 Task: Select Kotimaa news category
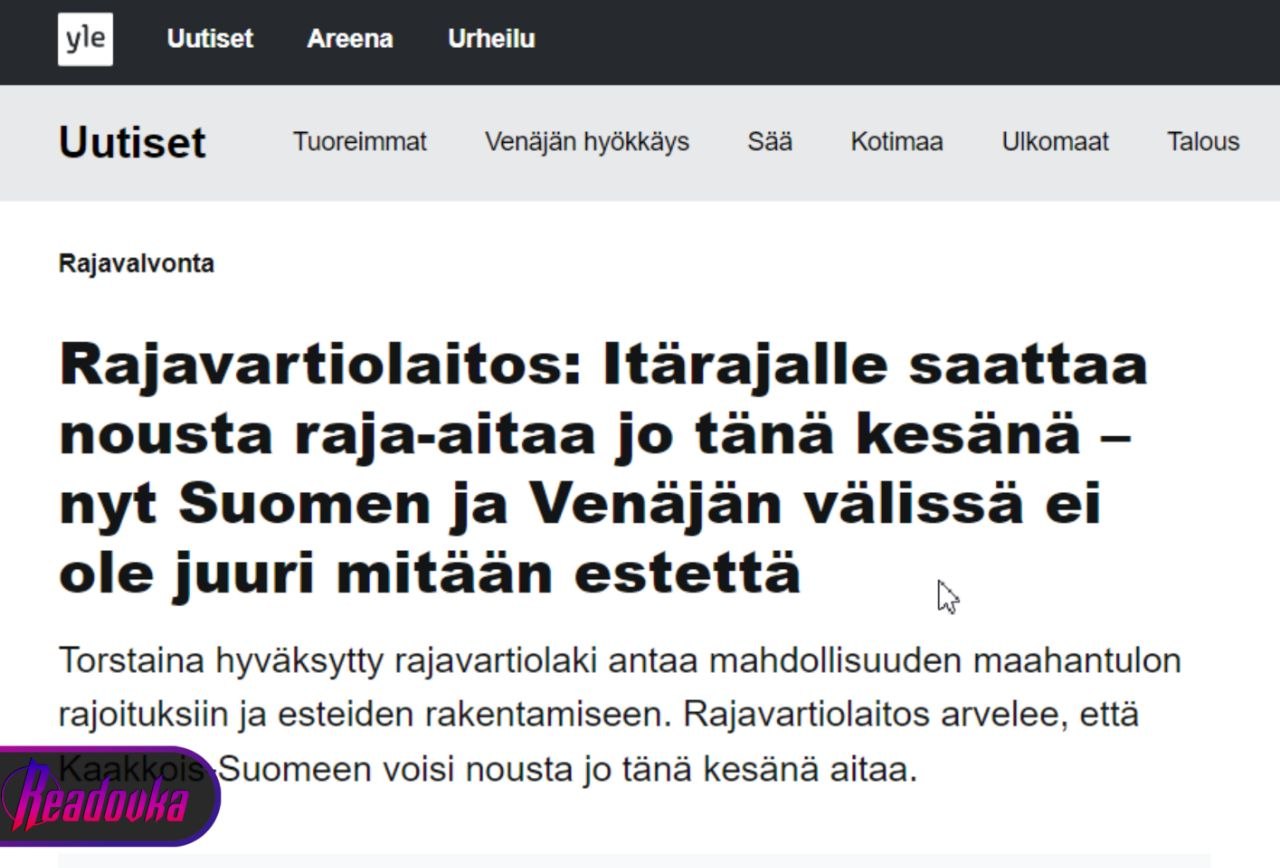[x=897, y=142]
